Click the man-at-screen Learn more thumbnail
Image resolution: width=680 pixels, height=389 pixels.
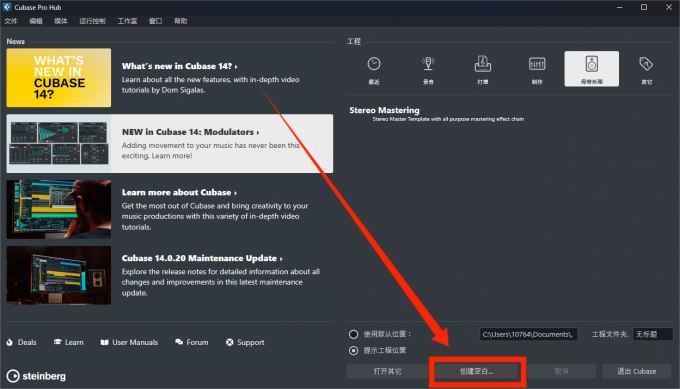click(x=59, y=209)
